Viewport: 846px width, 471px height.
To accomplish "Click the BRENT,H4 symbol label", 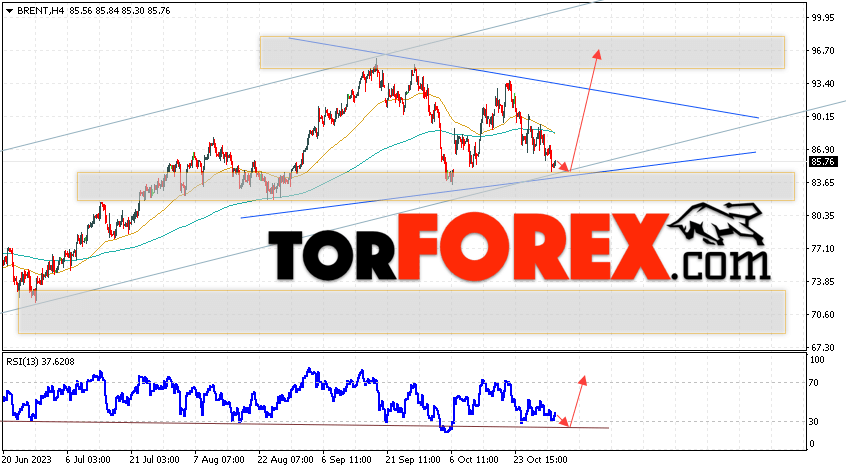I will (40, 11).
